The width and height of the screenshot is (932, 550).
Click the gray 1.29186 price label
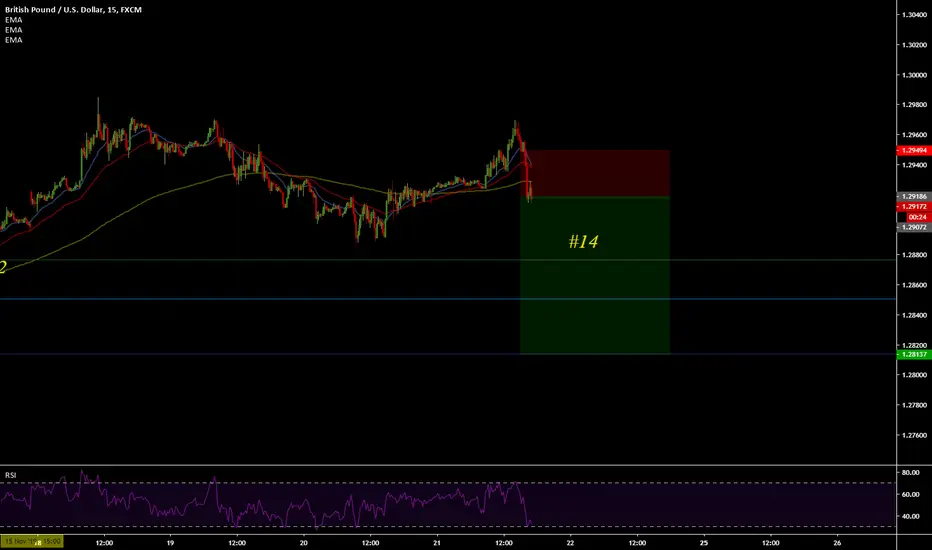pyautogui.click(x=914, y=196)
